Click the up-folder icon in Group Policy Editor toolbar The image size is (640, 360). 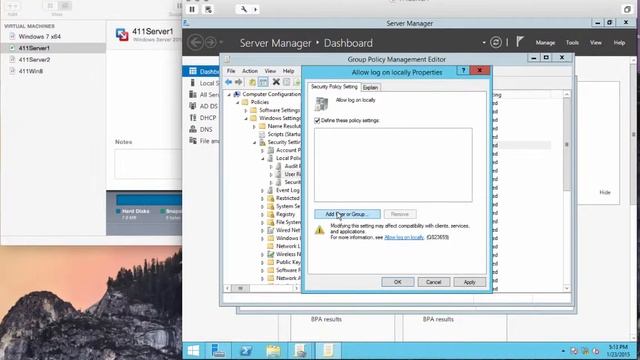coord(252,82)
